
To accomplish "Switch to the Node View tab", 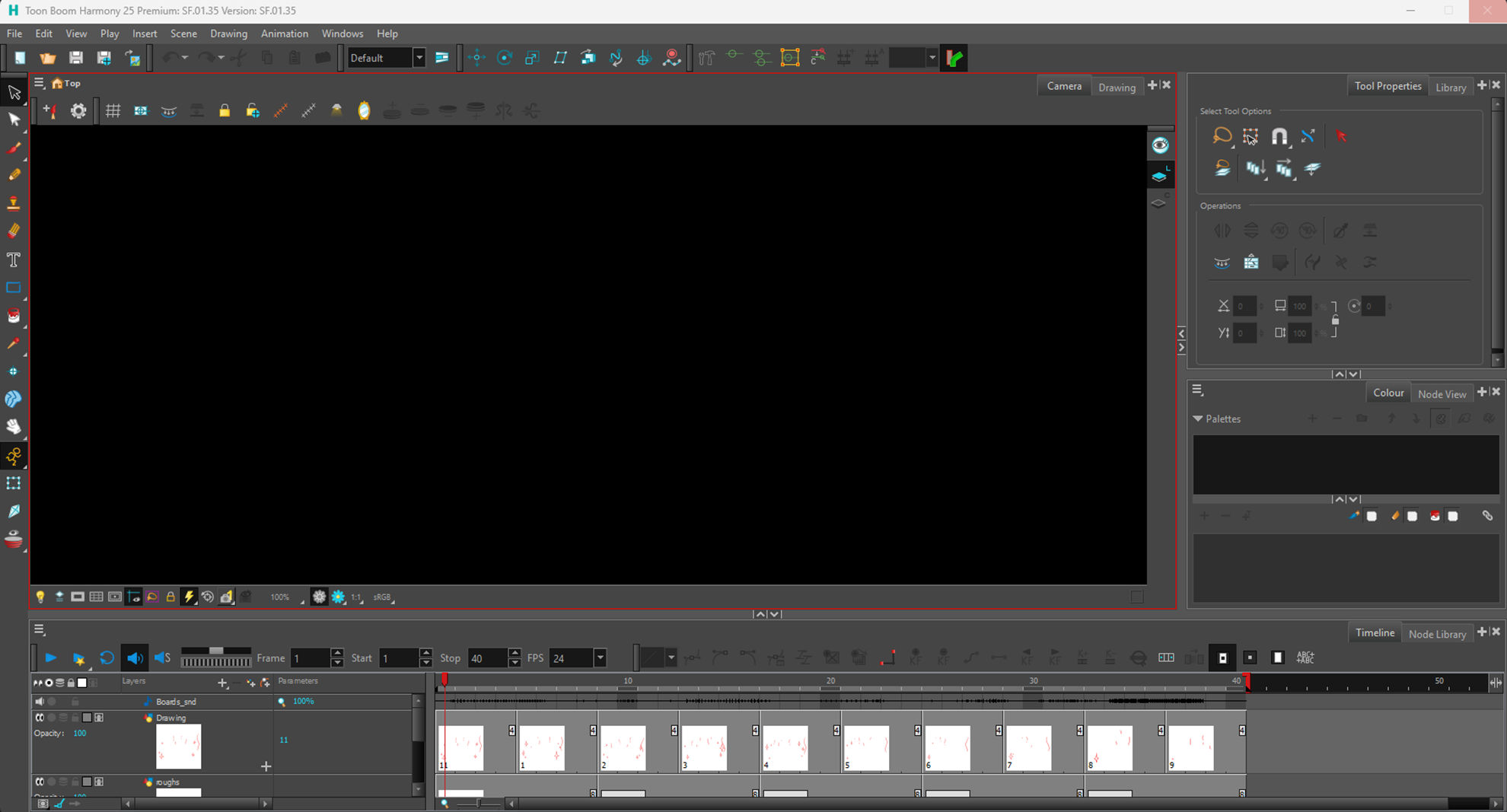I will [1442, 393].
